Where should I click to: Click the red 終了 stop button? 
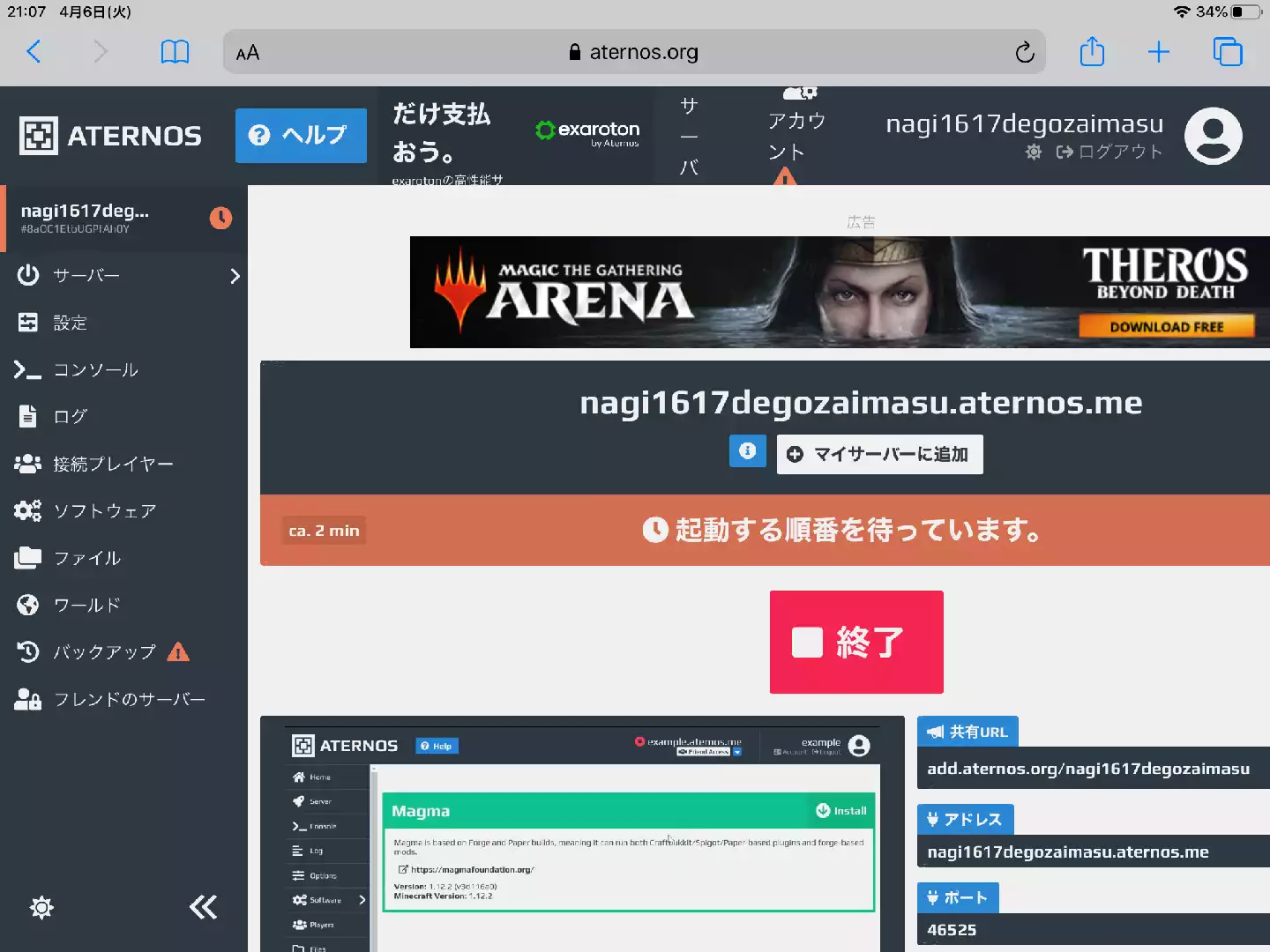856,642
